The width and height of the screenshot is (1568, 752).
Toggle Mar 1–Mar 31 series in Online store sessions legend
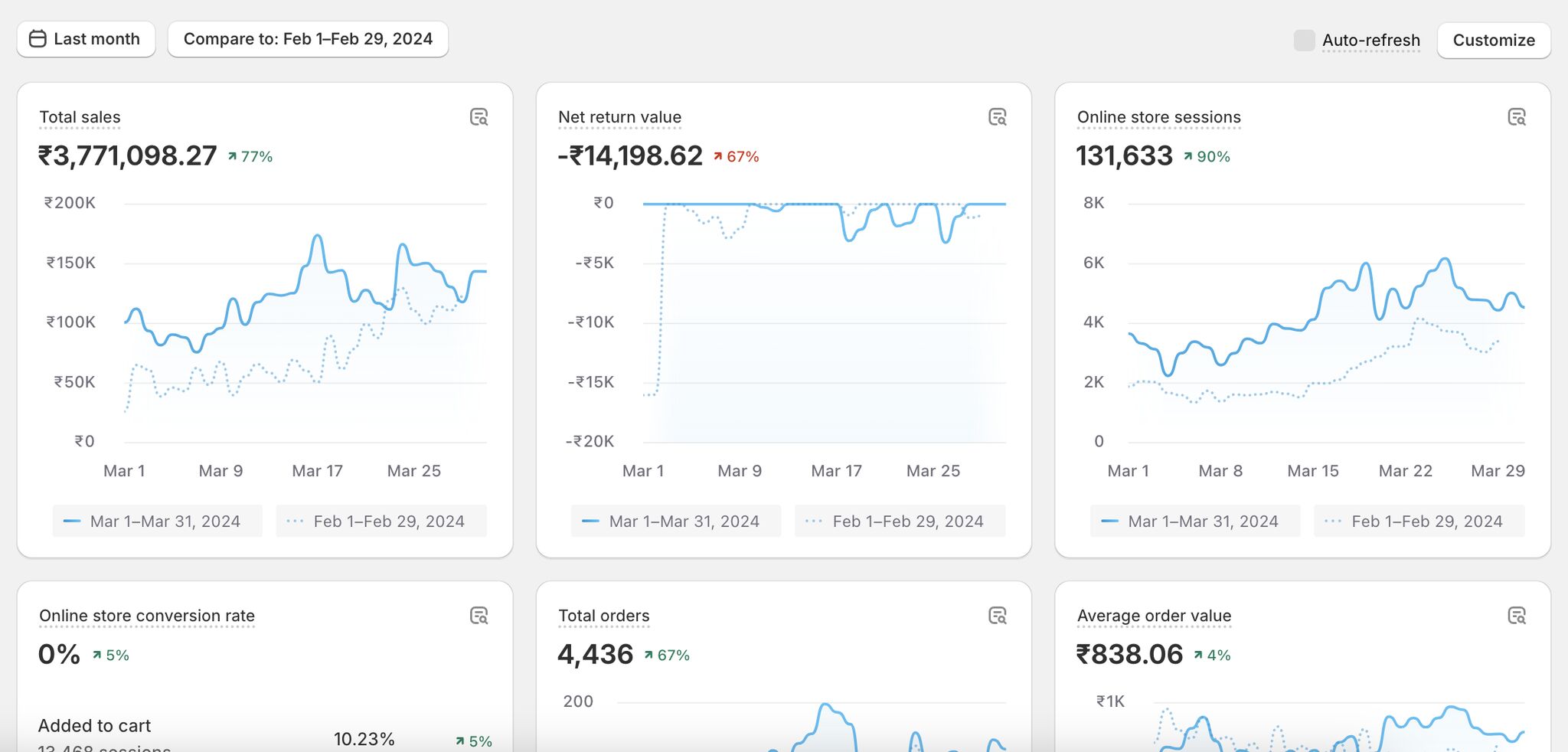[1194, 521]
